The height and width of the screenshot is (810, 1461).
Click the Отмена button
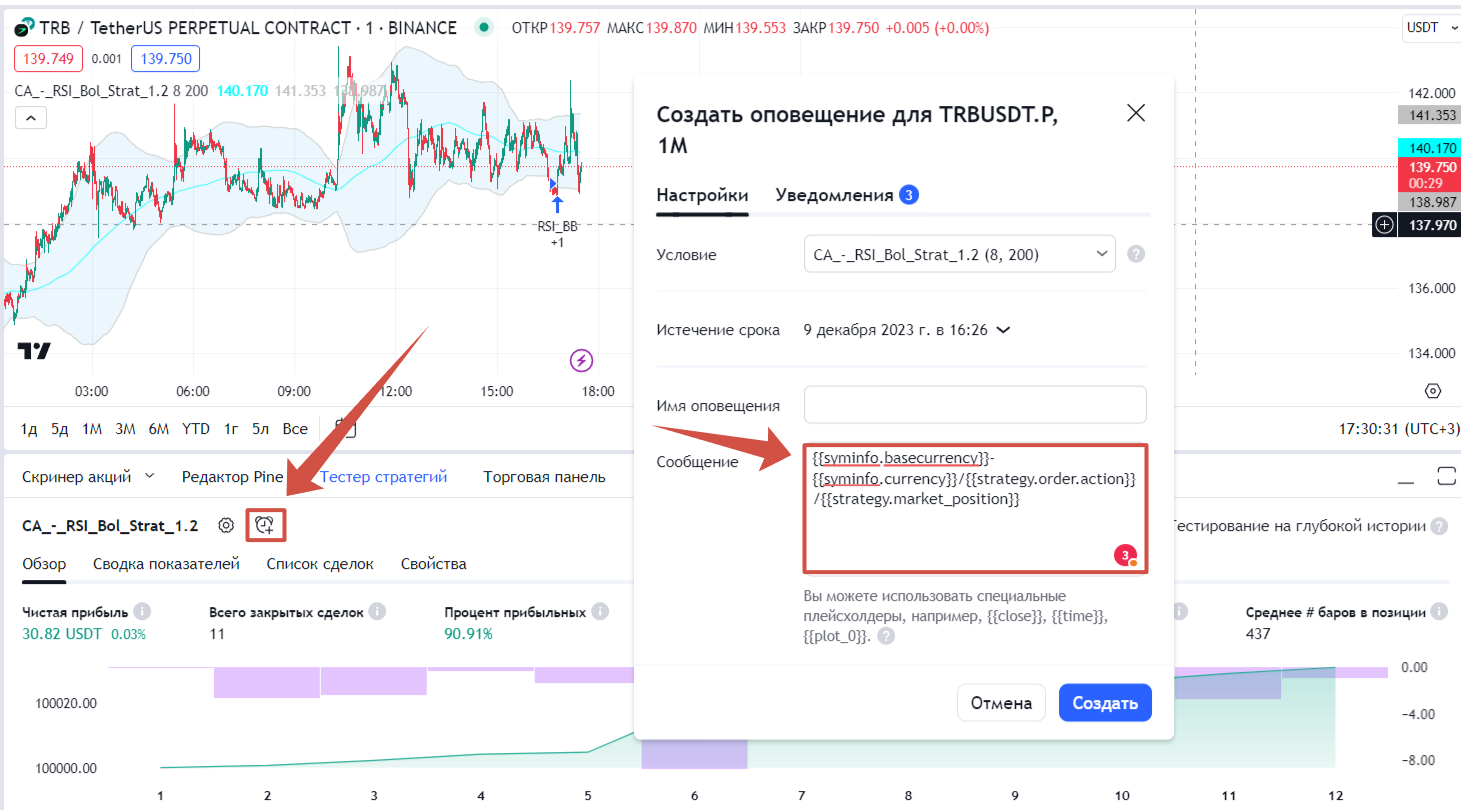point(1001,703)
